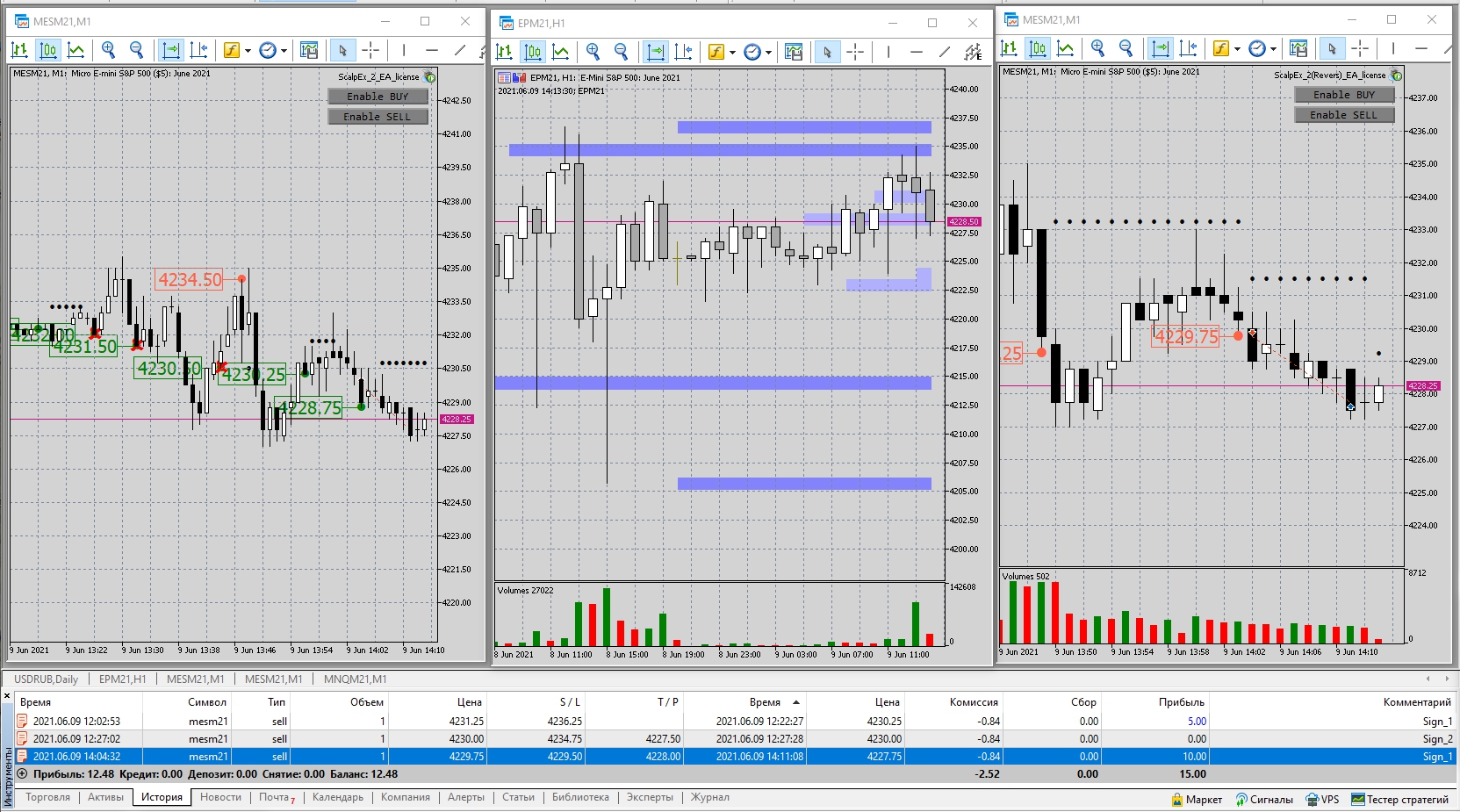Select horizontal line tool in EPM21,H1 toolbar

(917, 52)
